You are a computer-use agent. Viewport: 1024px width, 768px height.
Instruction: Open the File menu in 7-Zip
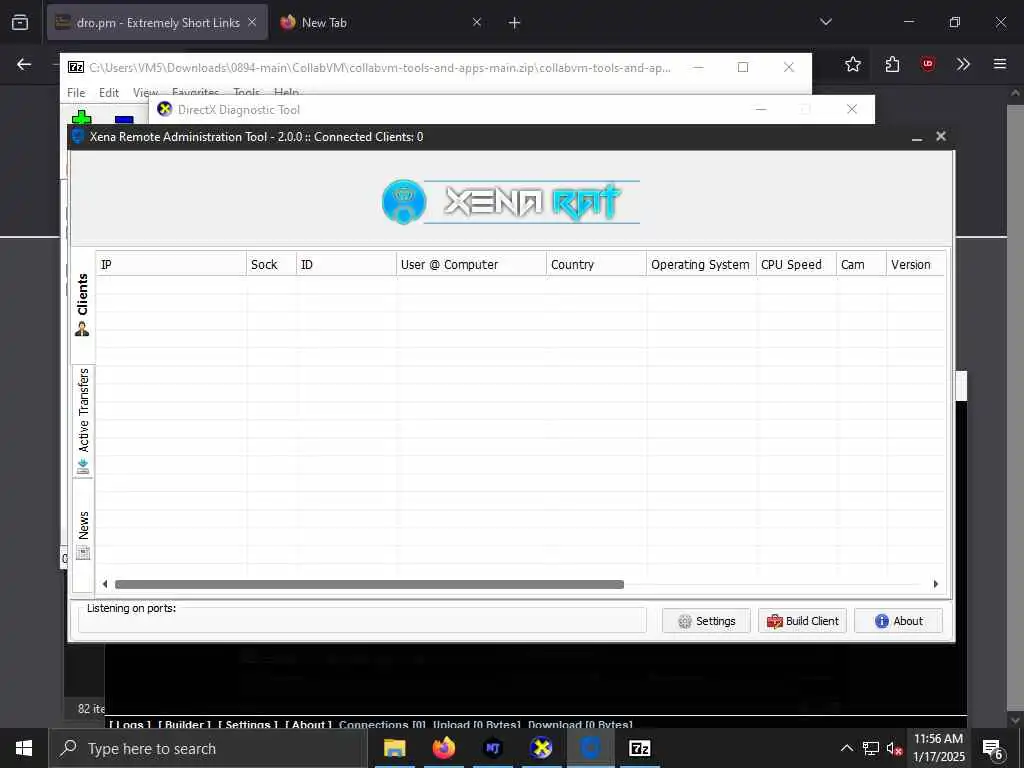[76, 93]
